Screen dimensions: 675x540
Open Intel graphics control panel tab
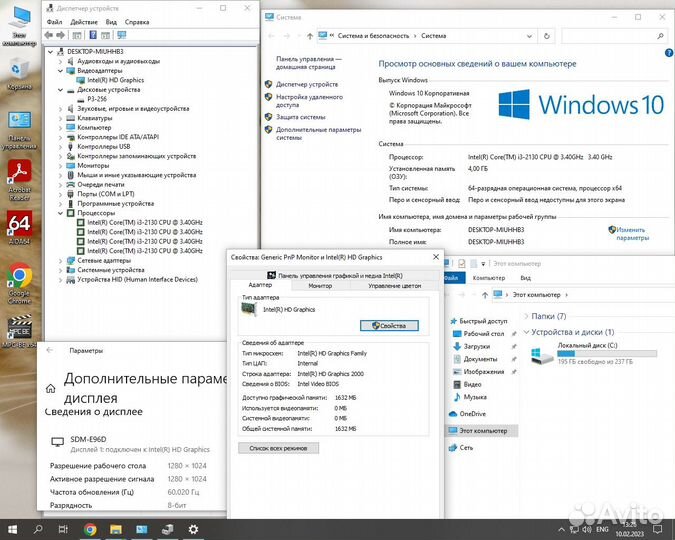[x=335, y=275]
